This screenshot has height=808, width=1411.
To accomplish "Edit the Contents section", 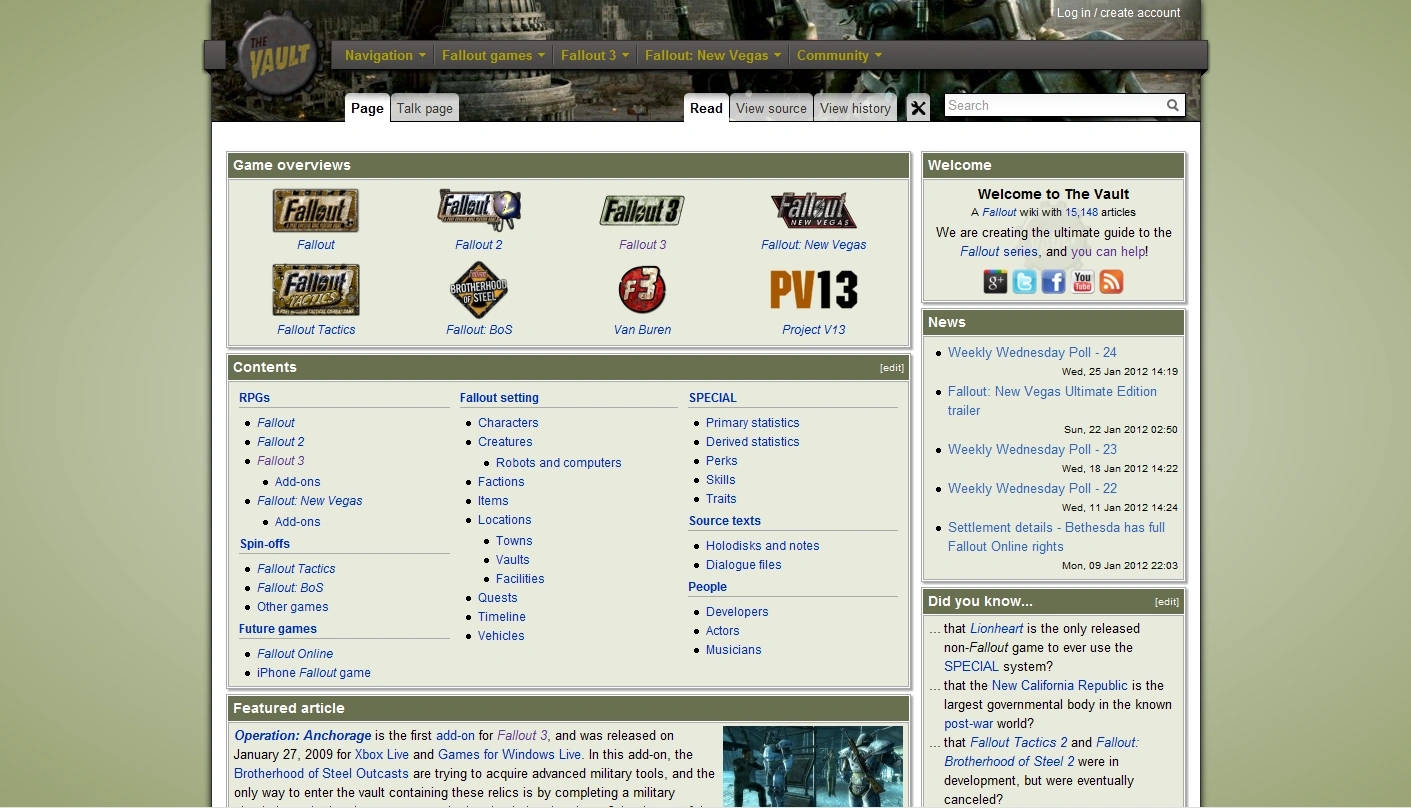I will click(891, 368).
